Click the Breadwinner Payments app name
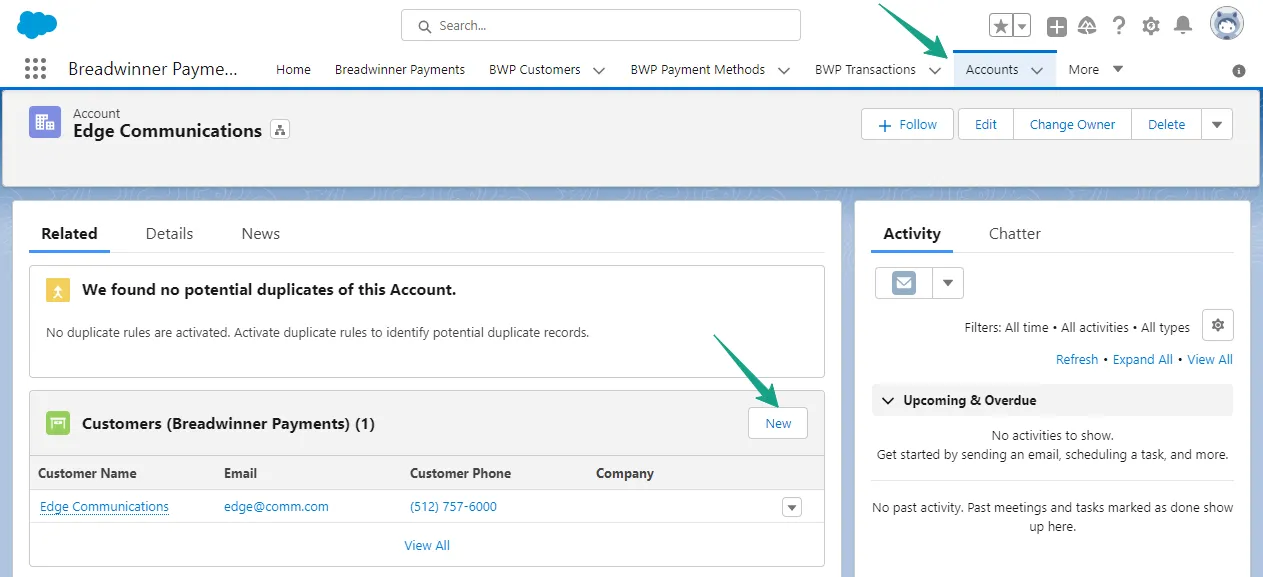1263x577 pixels. pyautogui.click(x=153, y=70)
